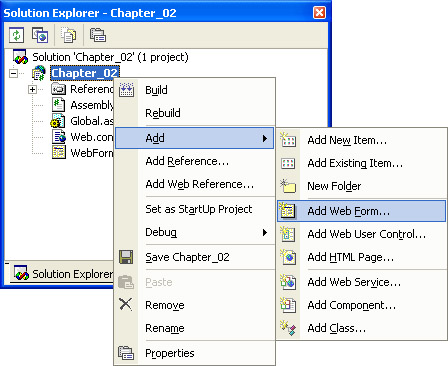Switch to the Solution Explorer bottom tab
This screenshot has height=366, width=448.
pos(63,274)
